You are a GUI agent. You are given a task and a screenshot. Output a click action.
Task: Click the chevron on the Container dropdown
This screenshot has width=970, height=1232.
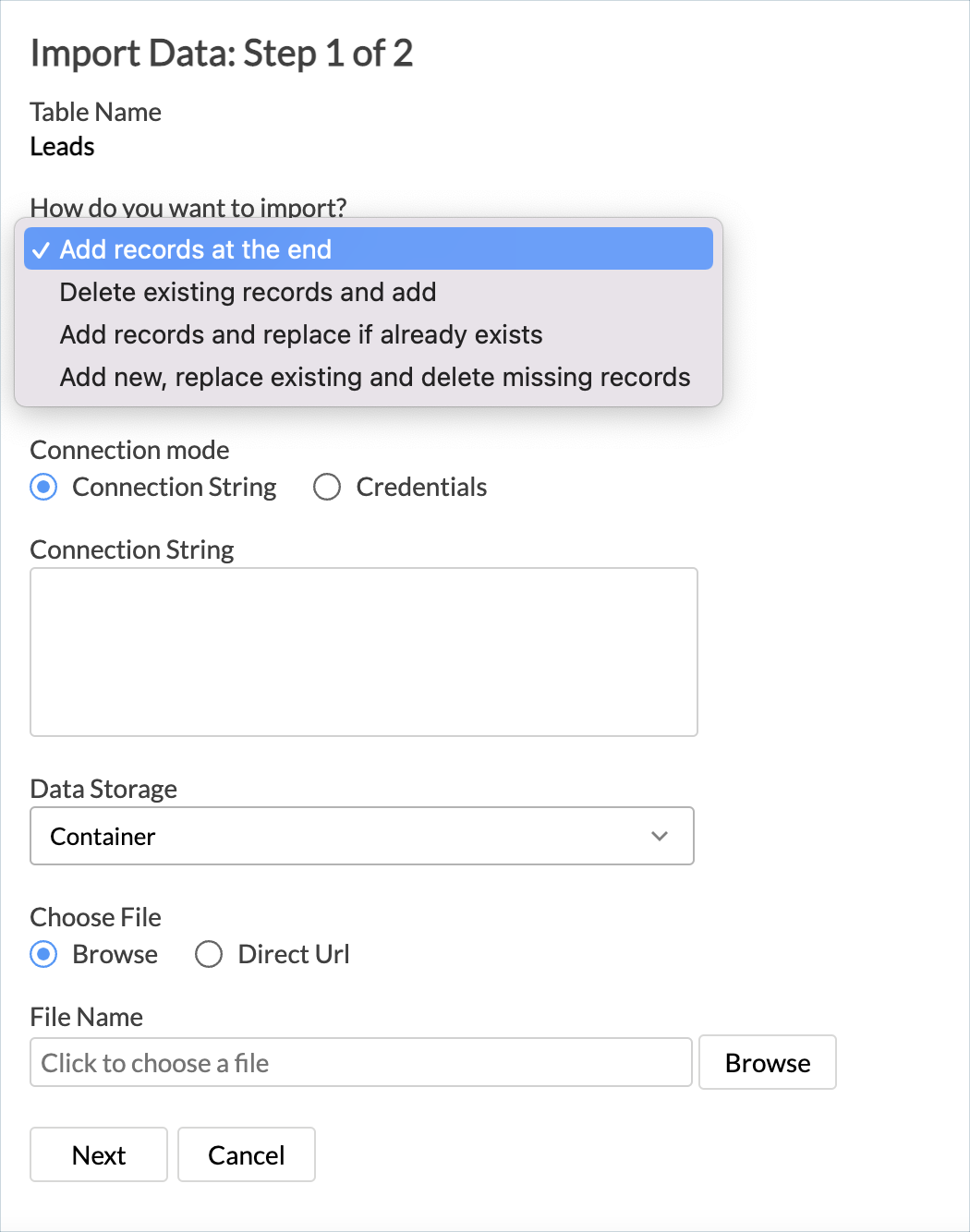(x=659, y=836)
